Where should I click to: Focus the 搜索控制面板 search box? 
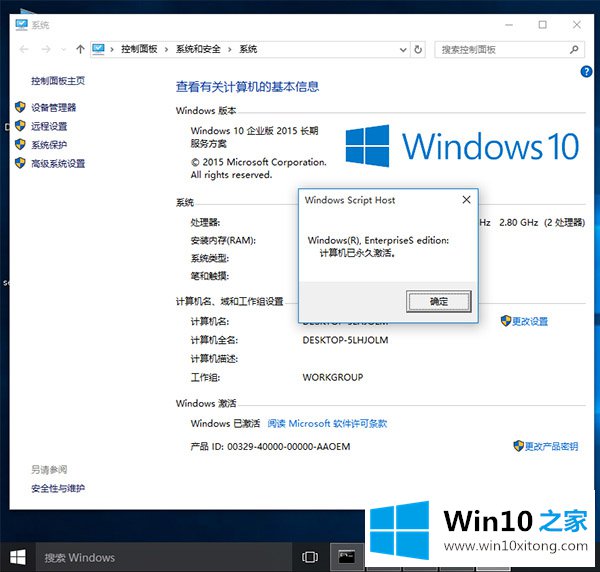(509, 49)
